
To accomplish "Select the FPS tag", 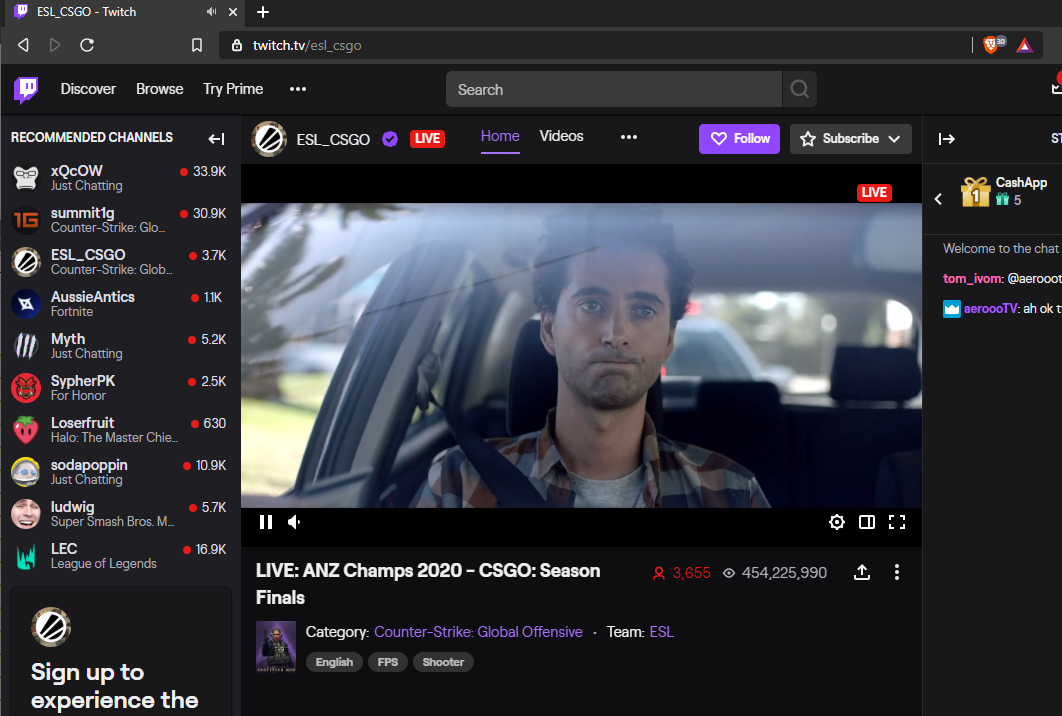I will coord(387,662).
